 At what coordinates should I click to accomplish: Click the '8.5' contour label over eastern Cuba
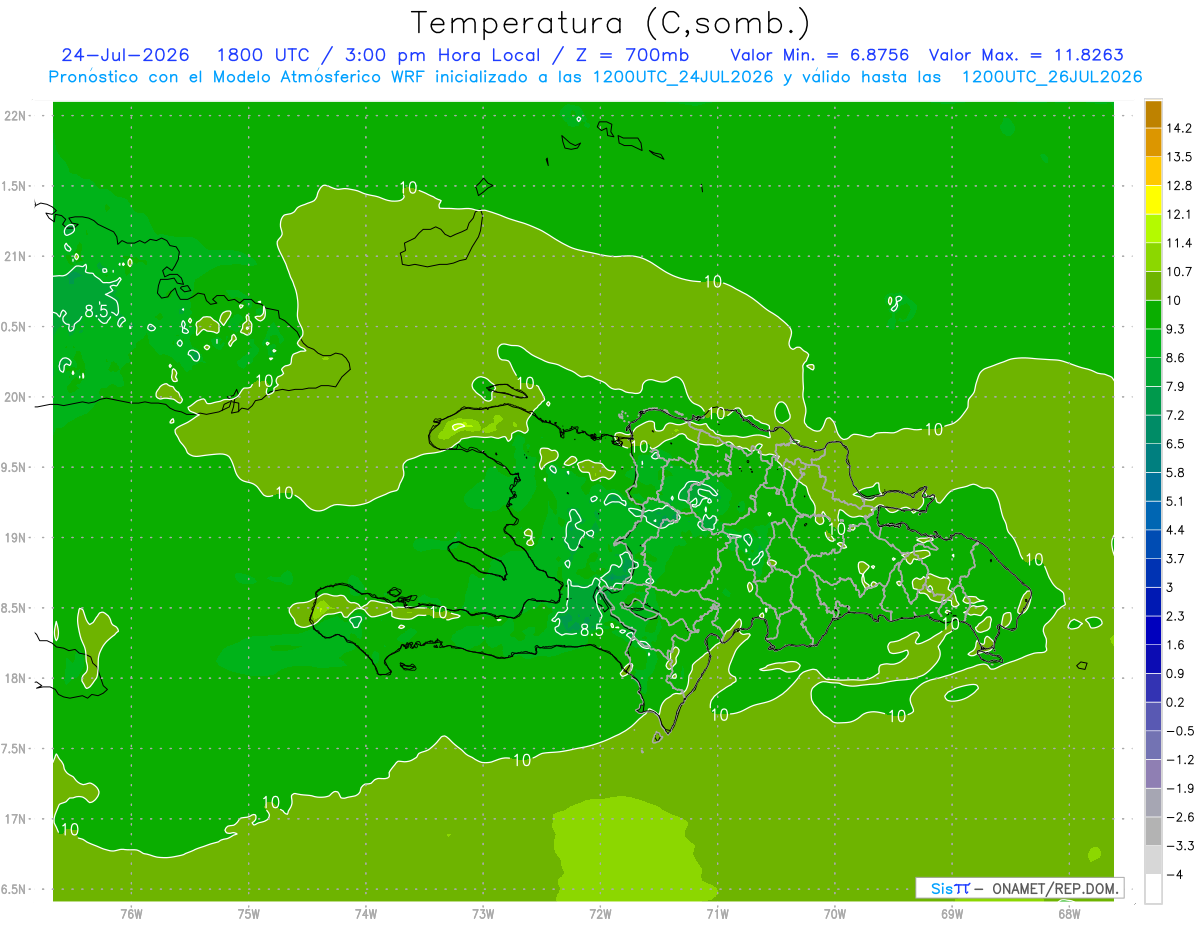[96, 312]
